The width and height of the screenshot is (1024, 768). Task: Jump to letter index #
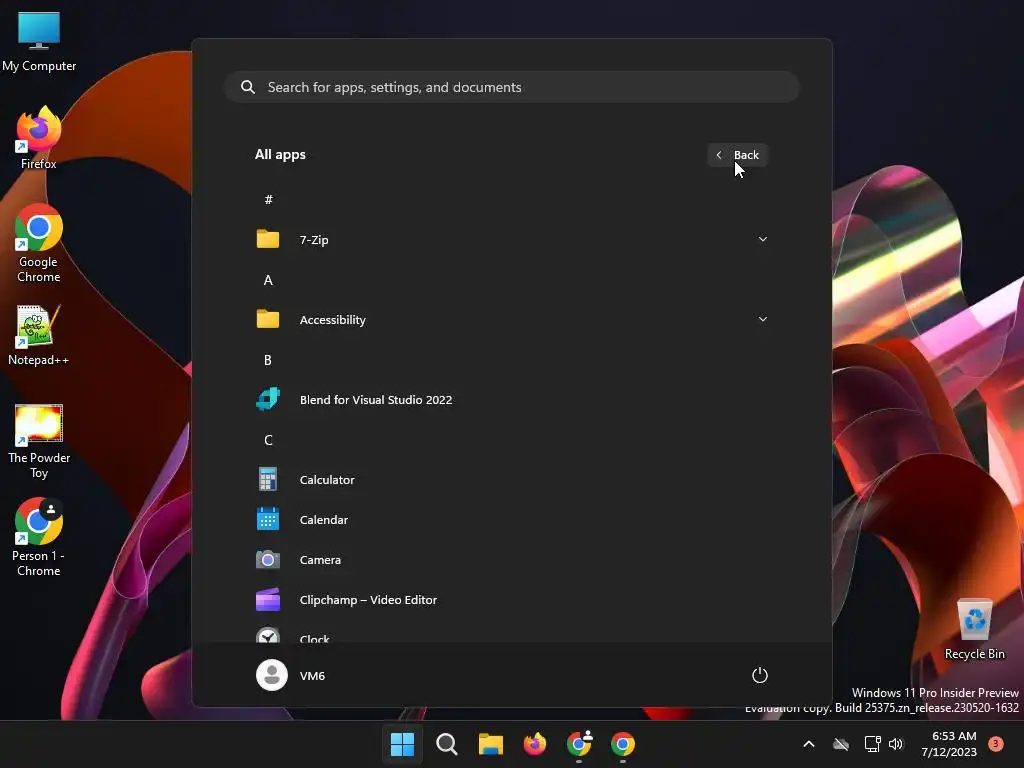pos(268,200)
